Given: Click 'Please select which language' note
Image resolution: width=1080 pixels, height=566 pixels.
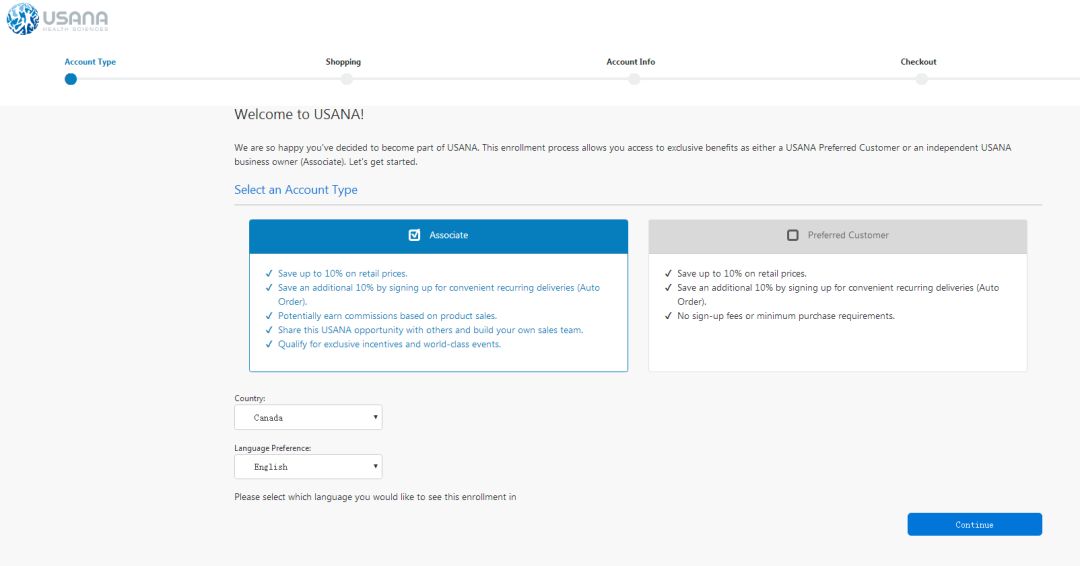Looking at the screenshot, I should pyautogui.click(x=375, y=497).
